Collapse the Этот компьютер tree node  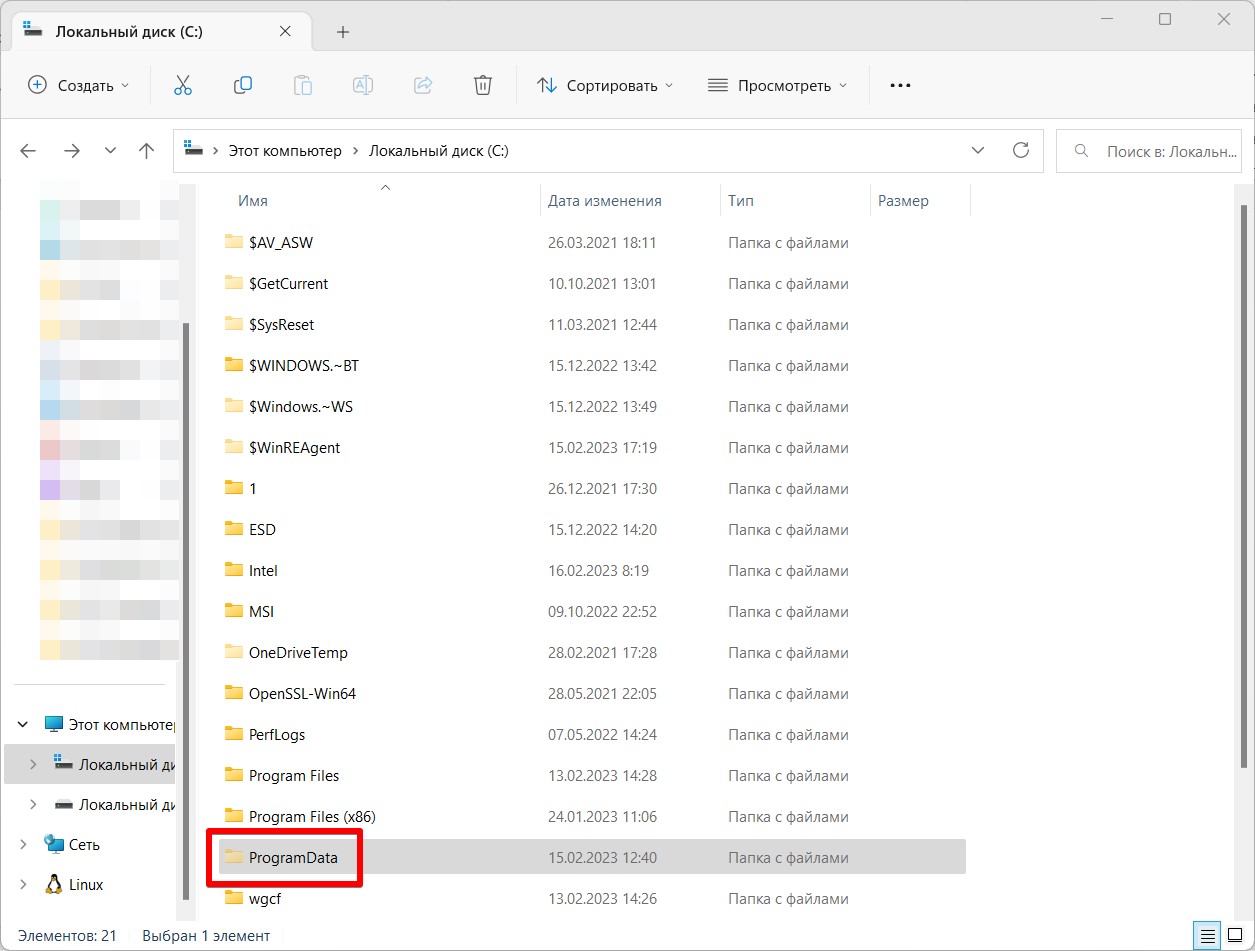(x=23, y=724)
